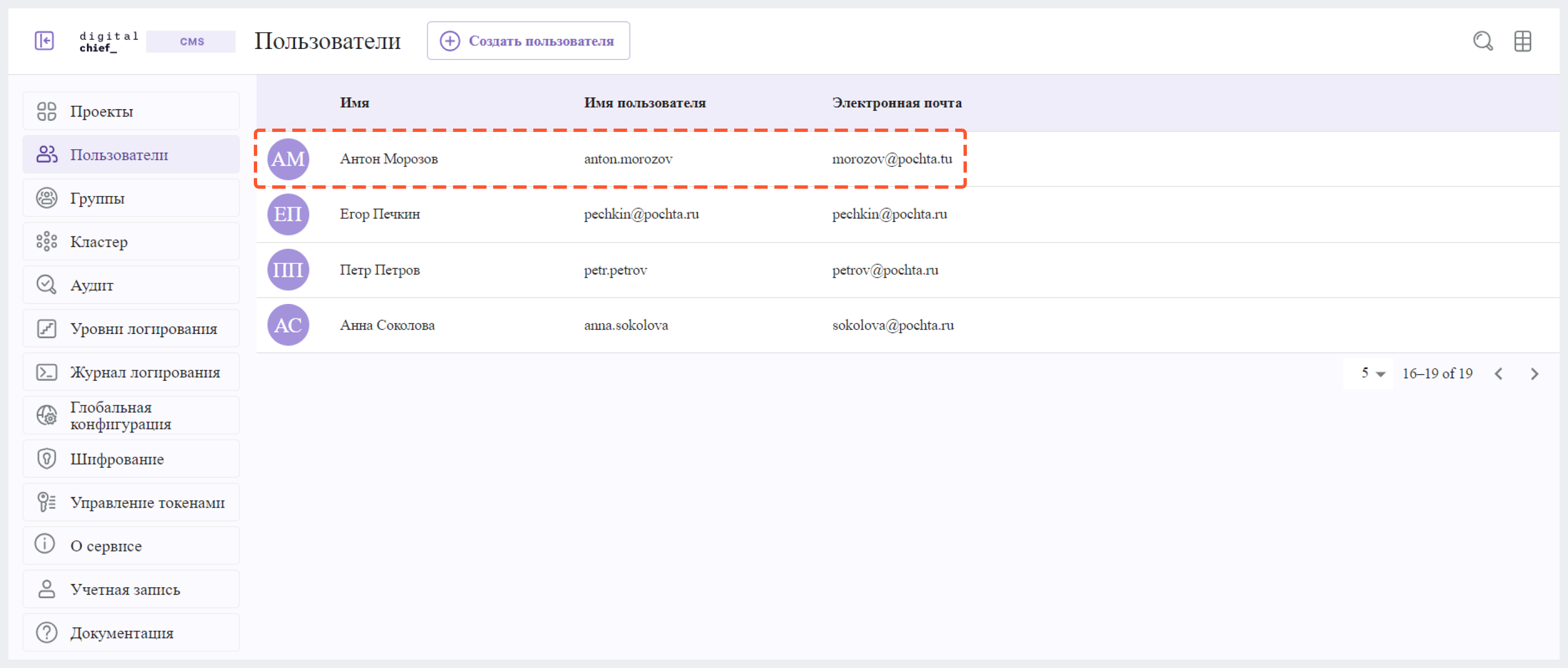Open Журнал логирования section
The image size is (1568, 668).
click(x=131, y=372)
